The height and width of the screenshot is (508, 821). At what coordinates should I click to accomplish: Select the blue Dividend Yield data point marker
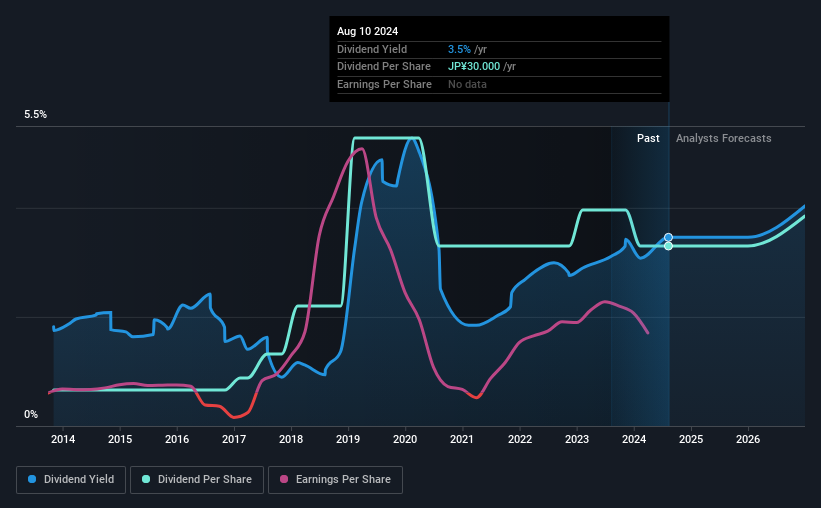click(668, 238)
